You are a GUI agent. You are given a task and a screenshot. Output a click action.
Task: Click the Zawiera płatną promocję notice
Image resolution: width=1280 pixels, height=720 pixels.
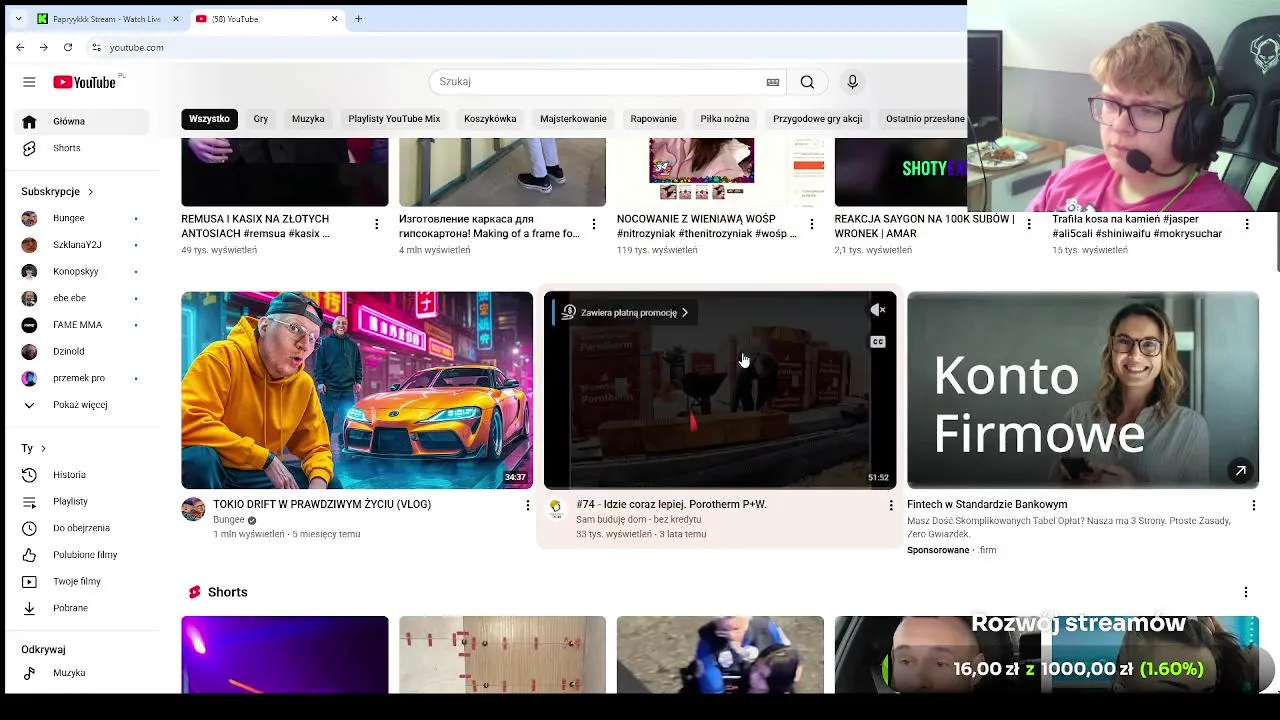pos(625,313)
